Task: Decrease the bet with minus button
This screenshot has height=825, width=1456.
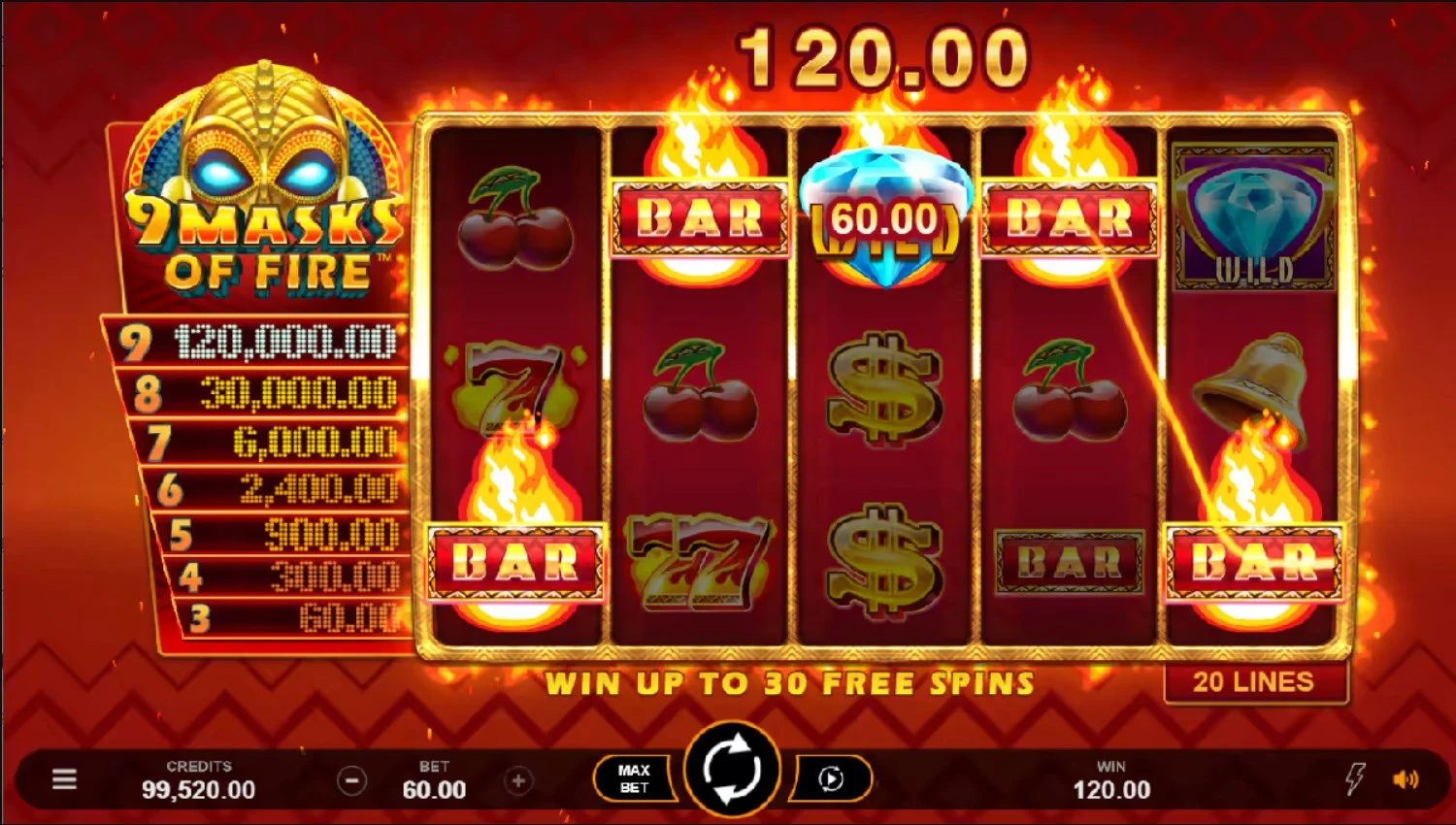Action: click(351, 779)
